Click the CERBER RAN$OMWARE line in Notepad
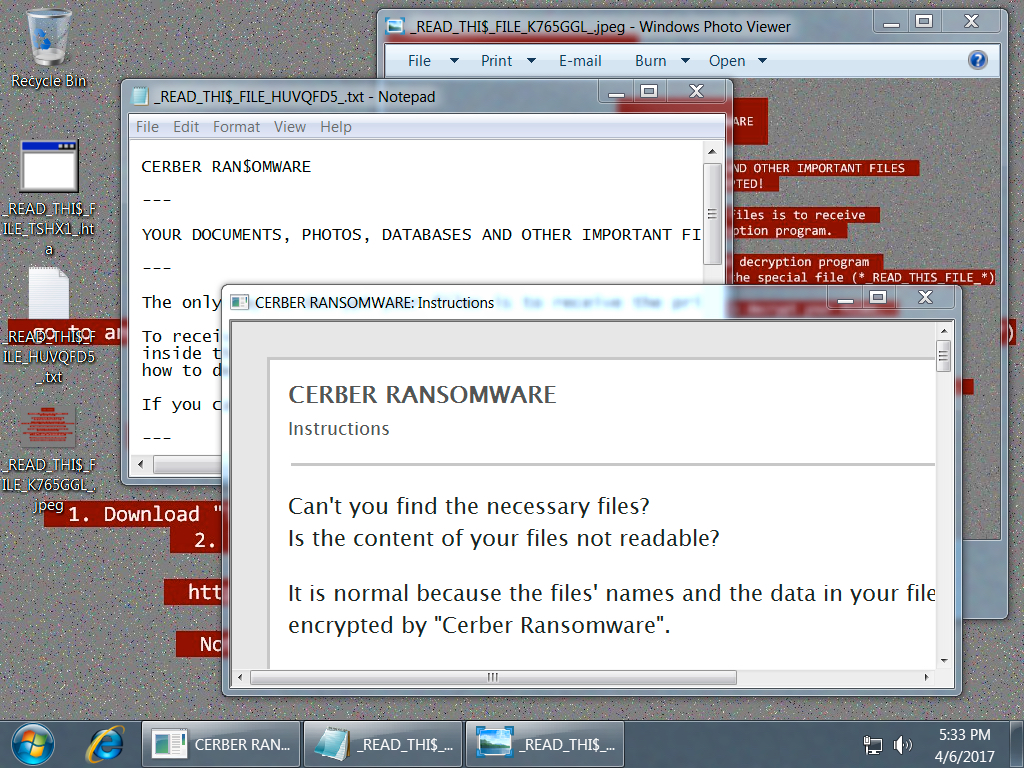The image size is (1024, 768). pyautogui.click(x=226, y=167)
